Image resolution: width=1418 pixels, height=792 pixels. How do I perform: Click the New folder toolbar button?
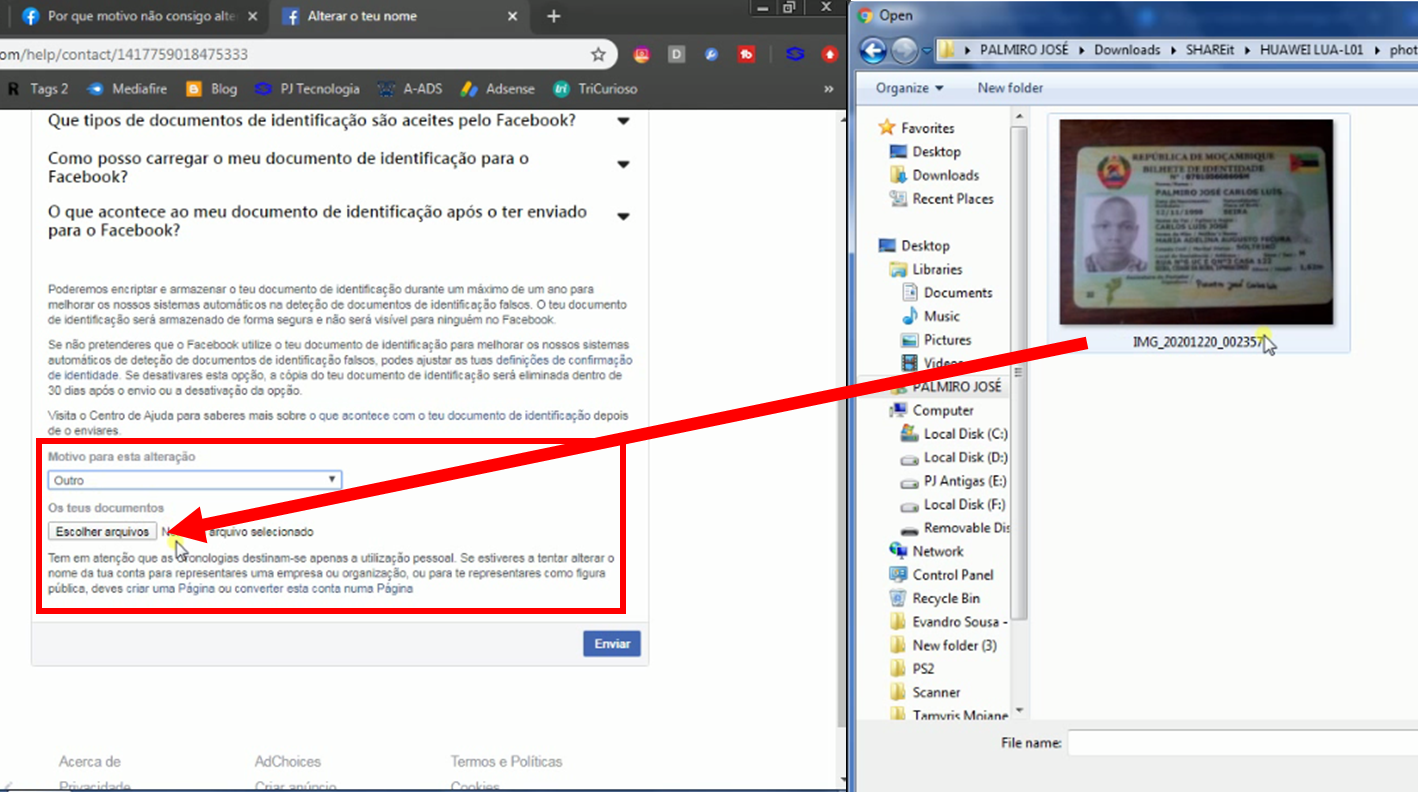tap(1010, 88)
